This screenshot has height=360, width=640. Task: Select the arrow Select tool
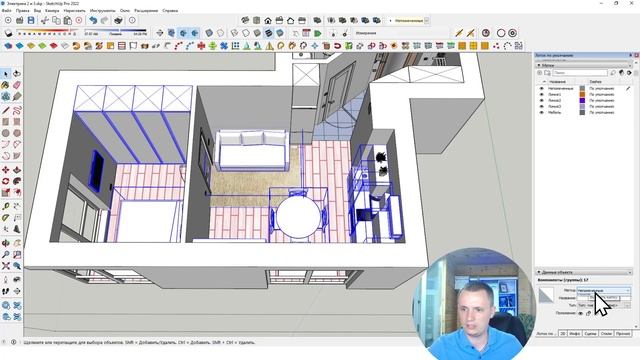5,74
